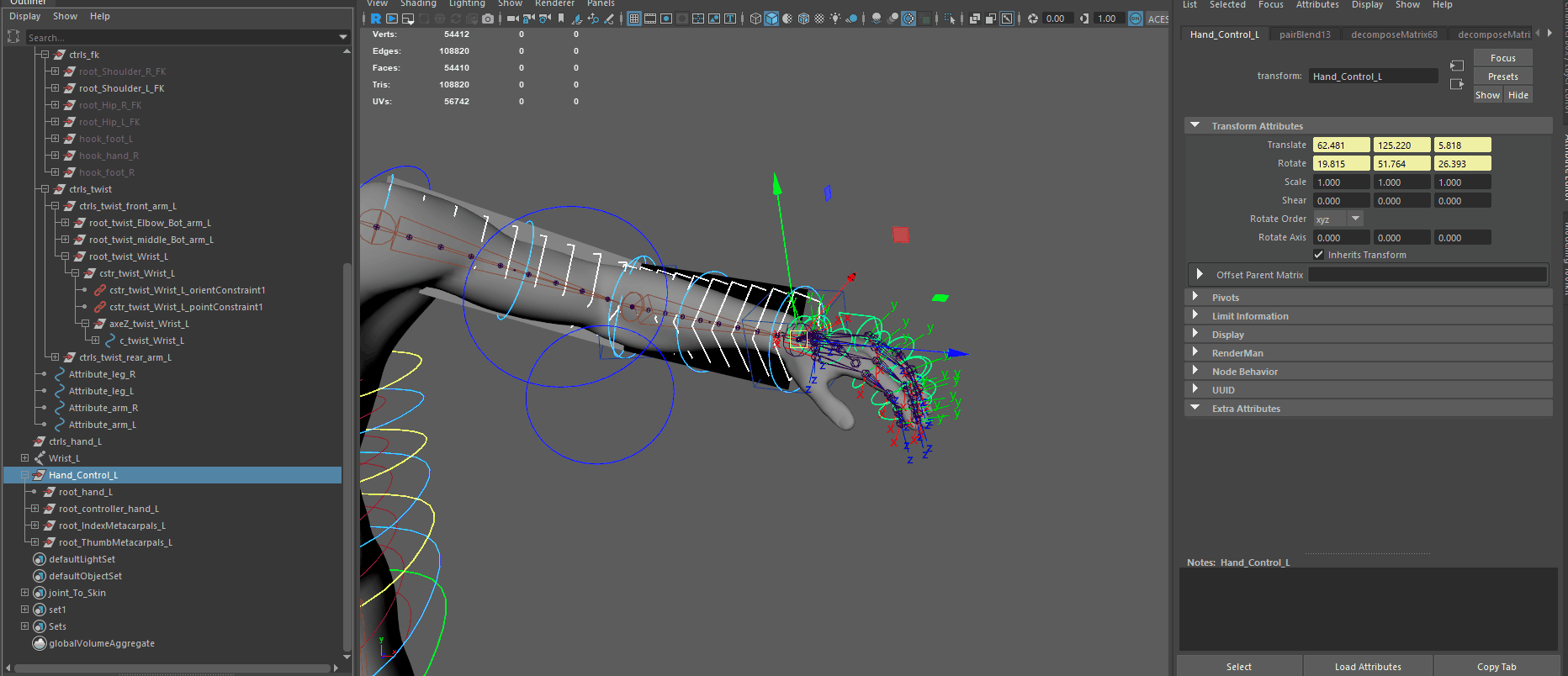The height and width of the screenshot is (676, 1568).
Task: Collapse the Transform Attributes section
Action: [1195, 125]
